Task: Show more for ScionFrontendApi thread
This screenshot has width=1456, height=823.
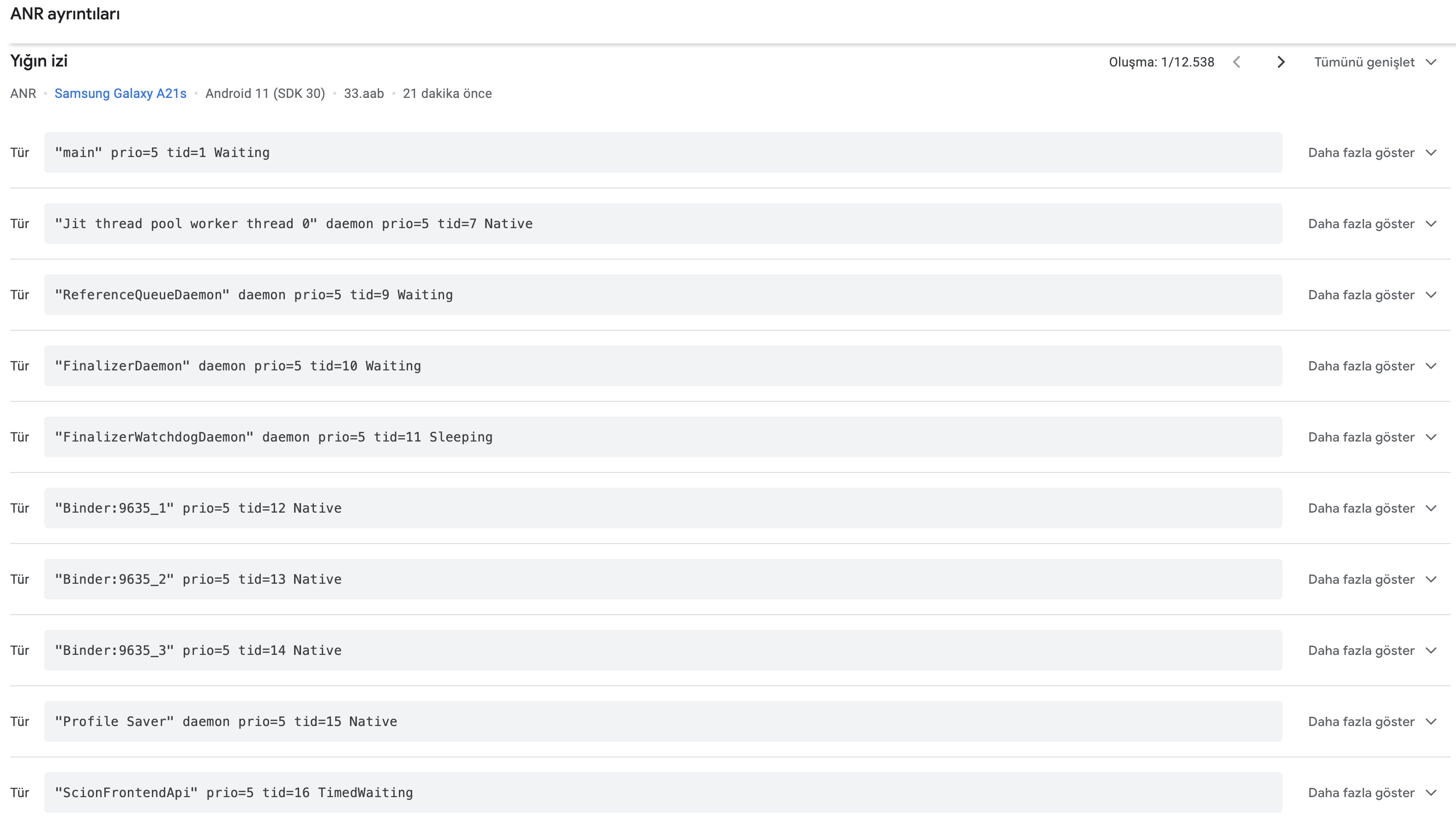Action: 1372,793
